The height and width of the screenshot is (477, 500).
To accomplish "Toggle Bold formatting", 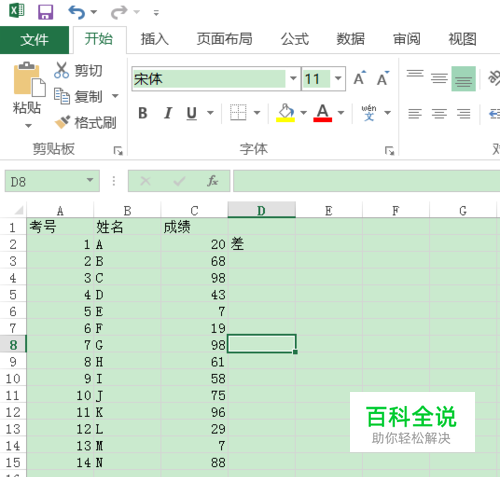I will click(143, 113).
